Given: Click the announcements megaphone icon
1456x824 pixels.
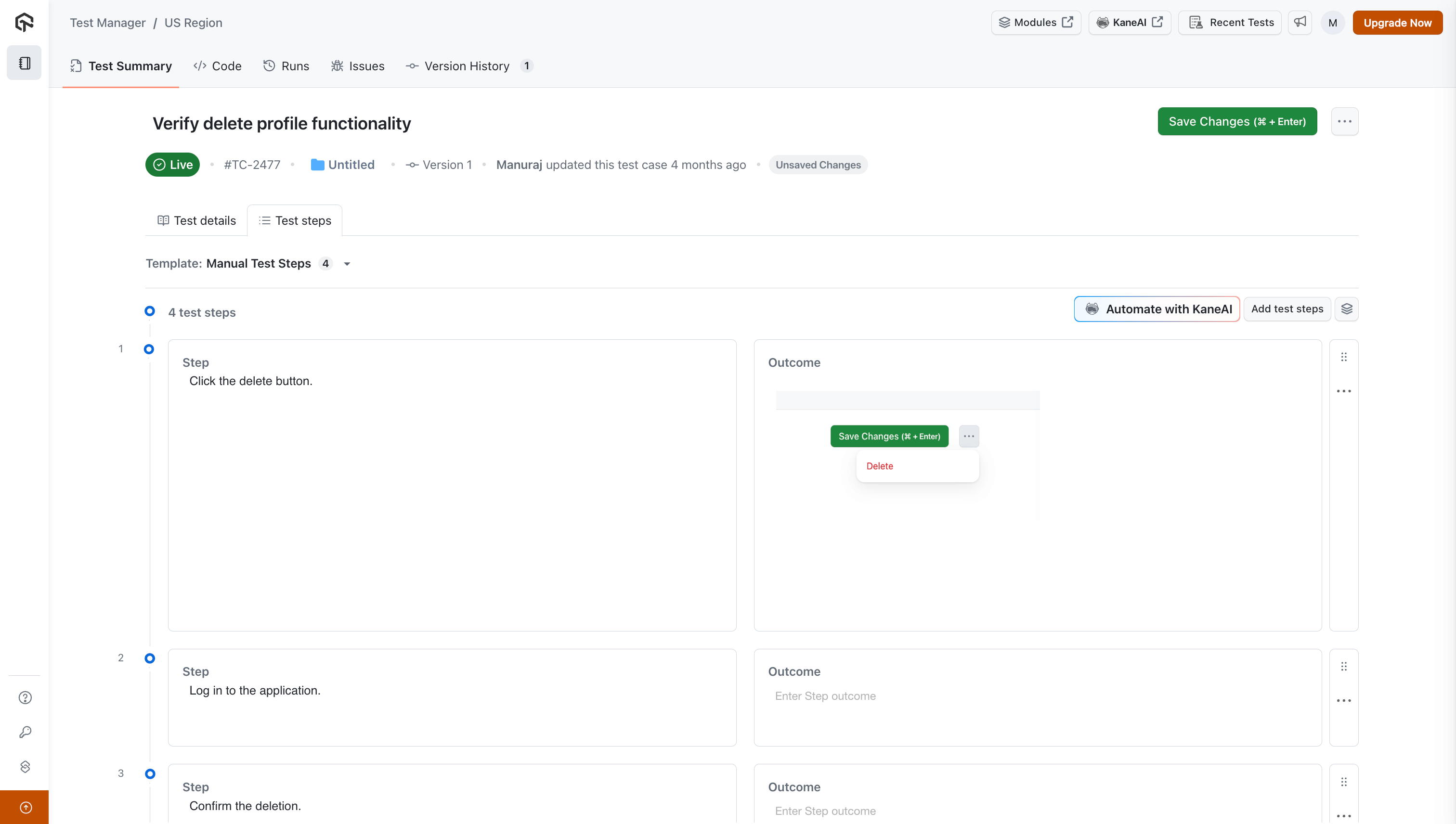Looking at the screenshot, I should 1300,23.
